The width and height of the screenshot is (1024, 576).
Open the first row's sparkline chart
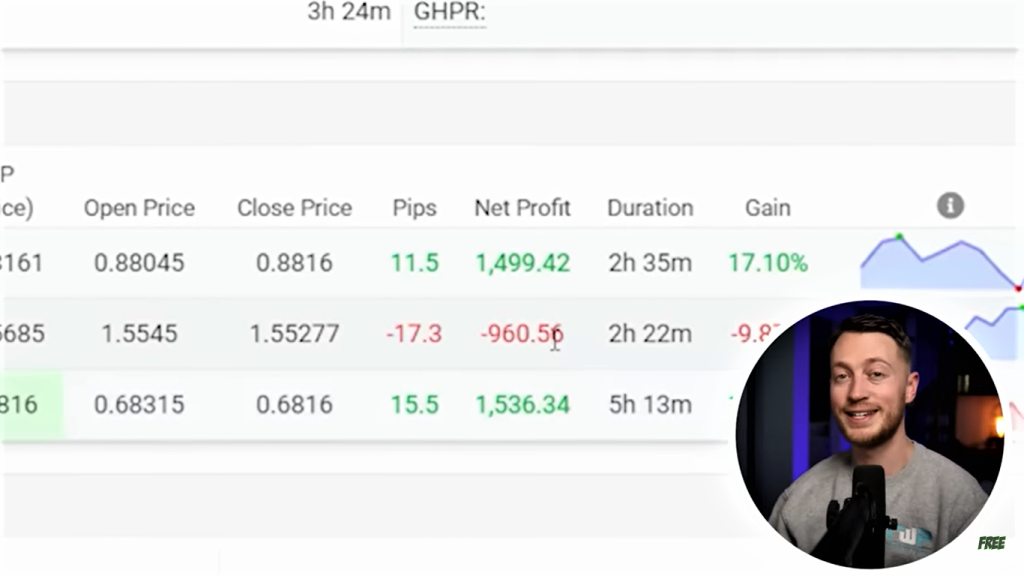tap(938, 262)
